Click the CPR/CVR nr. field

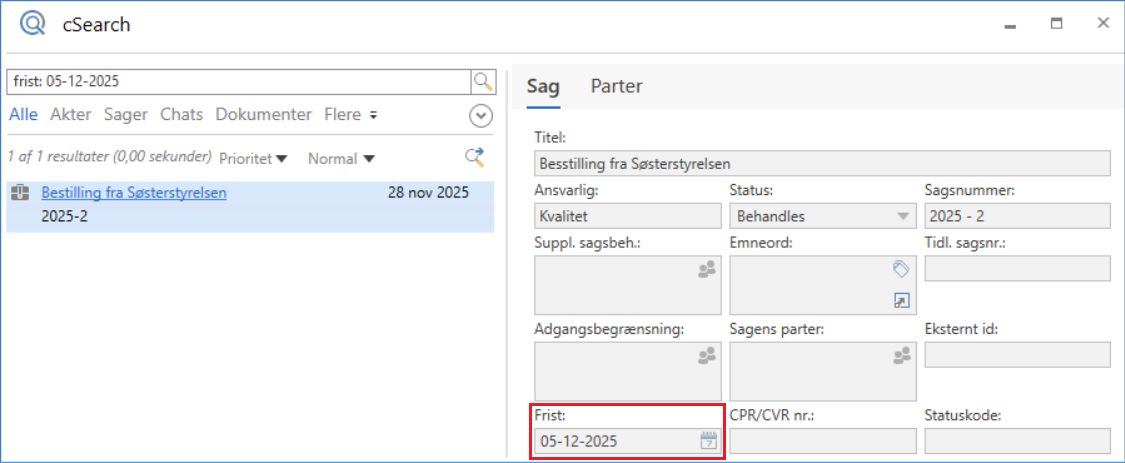(x=823, y=441)
